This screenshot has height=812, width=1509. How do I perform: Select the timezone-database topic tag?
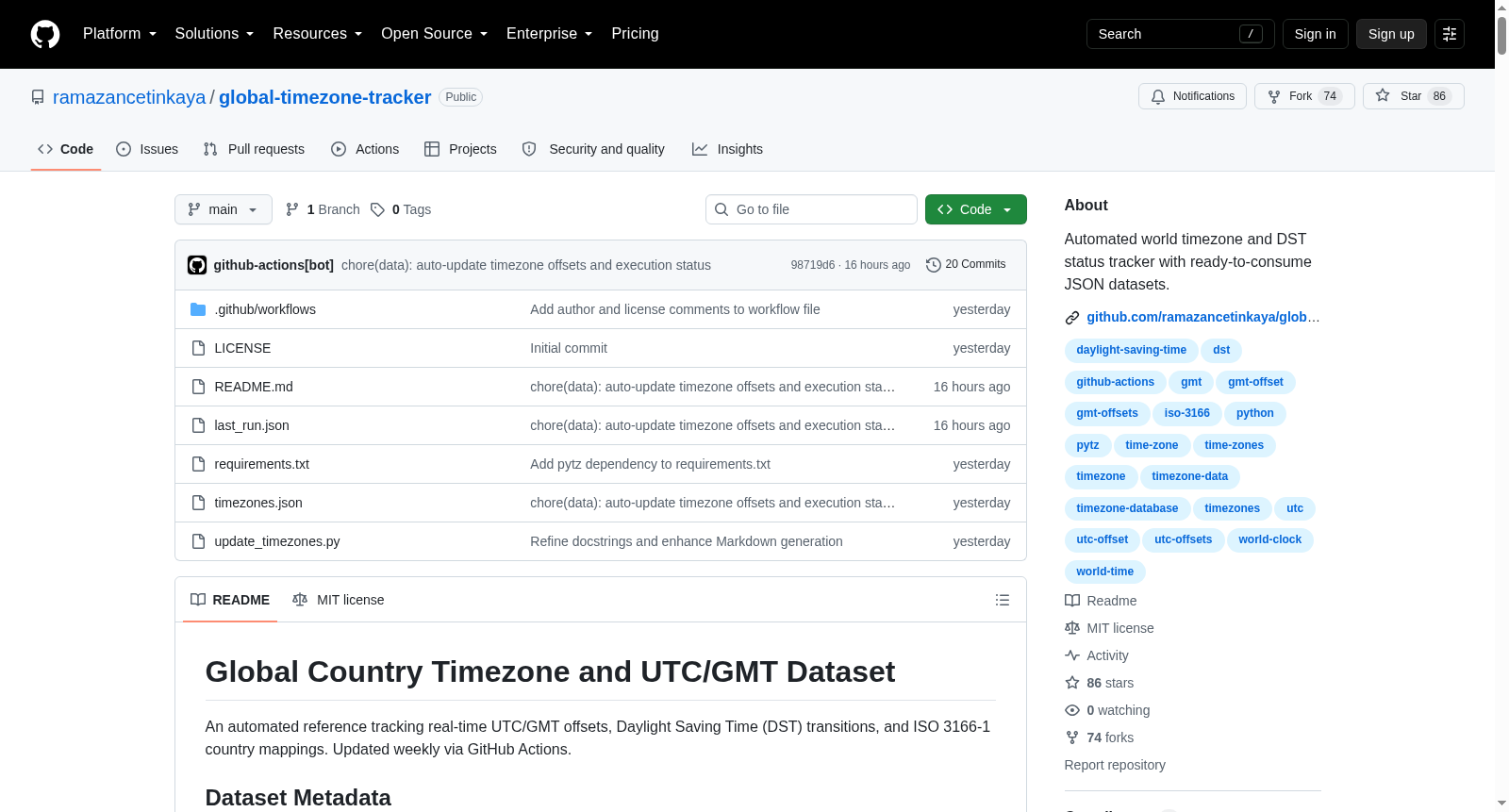pyautogui.click(x=1127, y=508)
